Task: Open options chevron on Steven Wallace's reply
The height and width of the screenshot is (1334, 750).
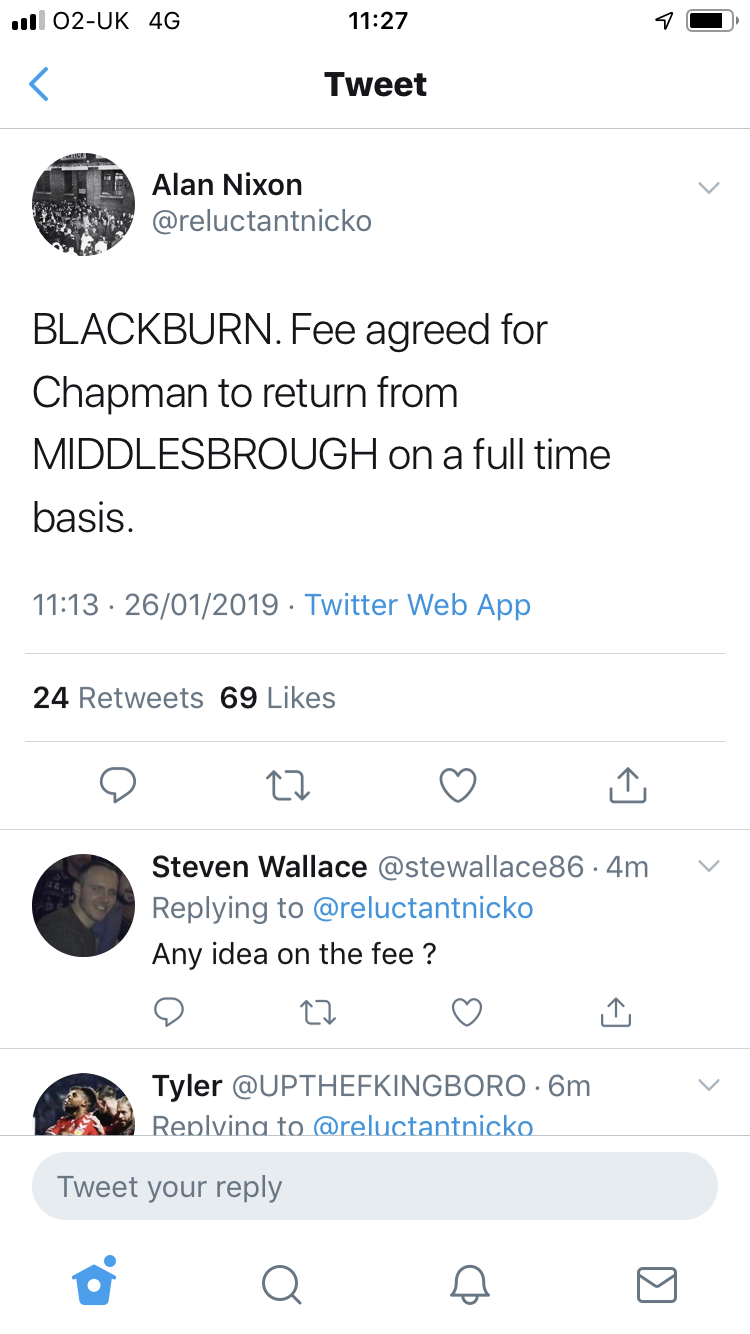Action: click(709, 866)
